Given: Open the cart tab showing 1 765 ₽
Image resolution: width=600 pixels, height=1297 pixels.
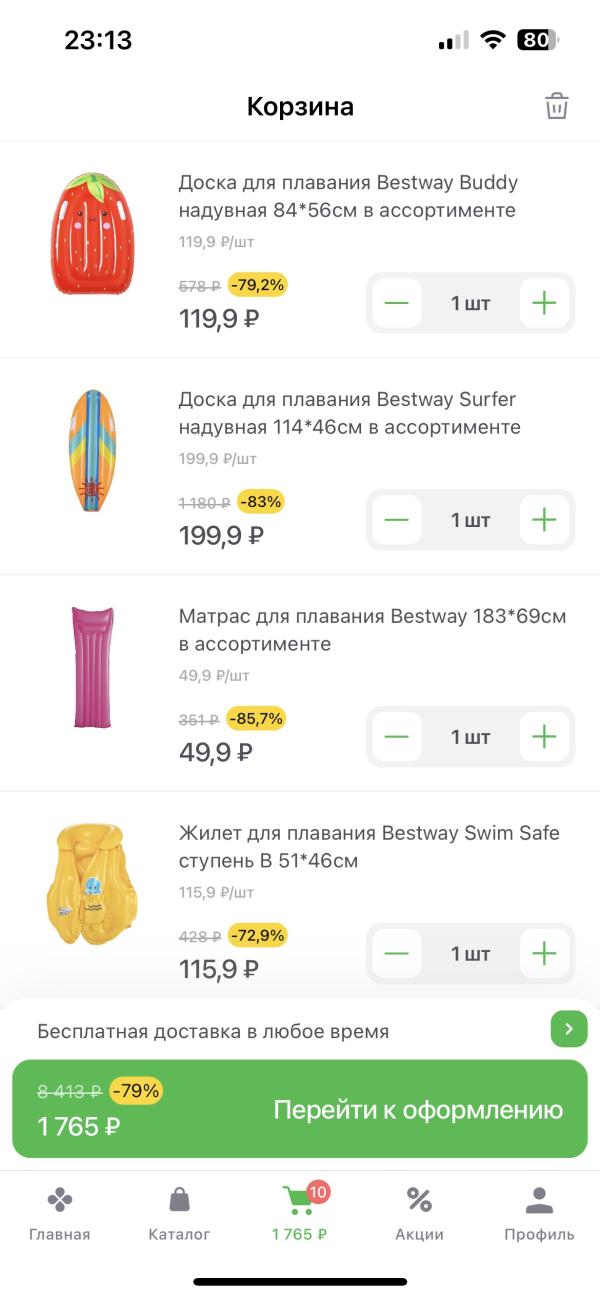Looking at the screenshot, I should coord(299,1213).
